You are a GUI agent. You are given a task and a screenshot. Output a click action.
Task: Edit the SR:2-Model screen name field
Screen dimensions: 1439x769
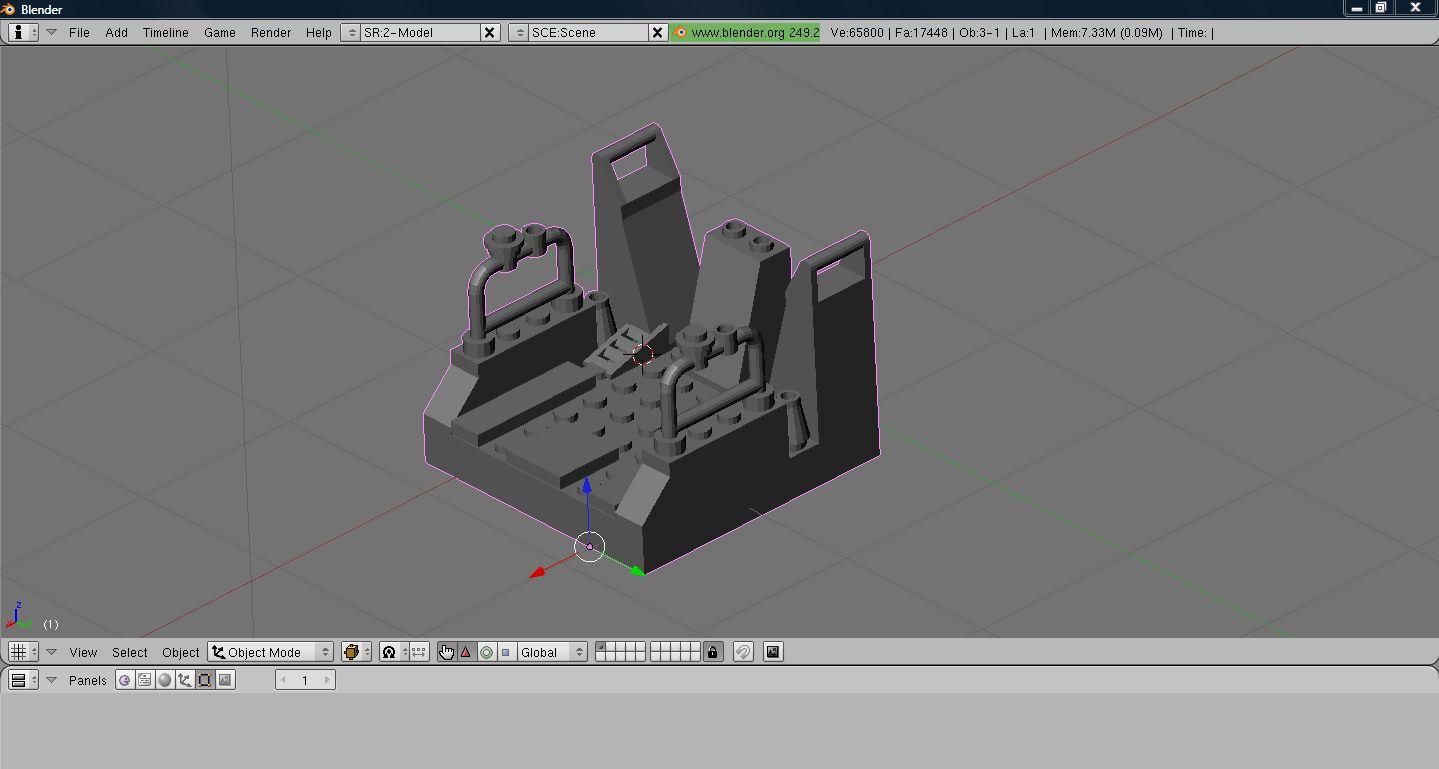pyautogui.click(x=420, y=32)
